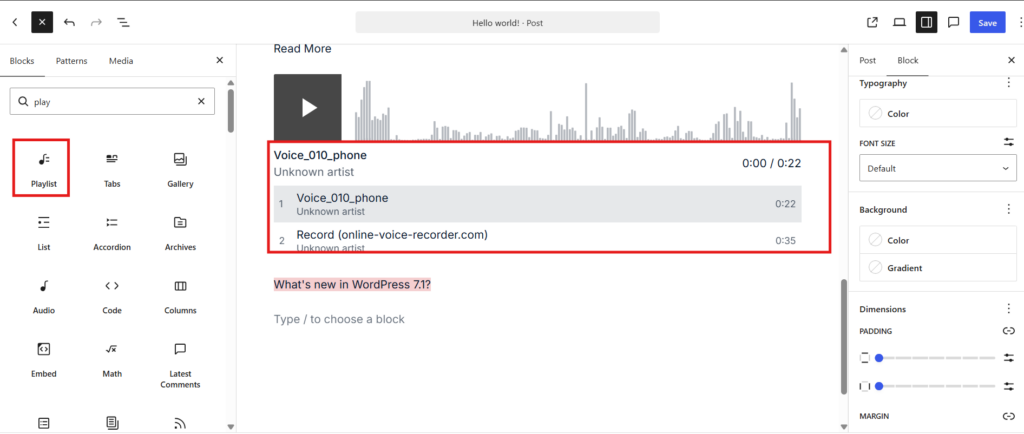
Task: Unlink margin sides
Action: (x=1009, y=416)
